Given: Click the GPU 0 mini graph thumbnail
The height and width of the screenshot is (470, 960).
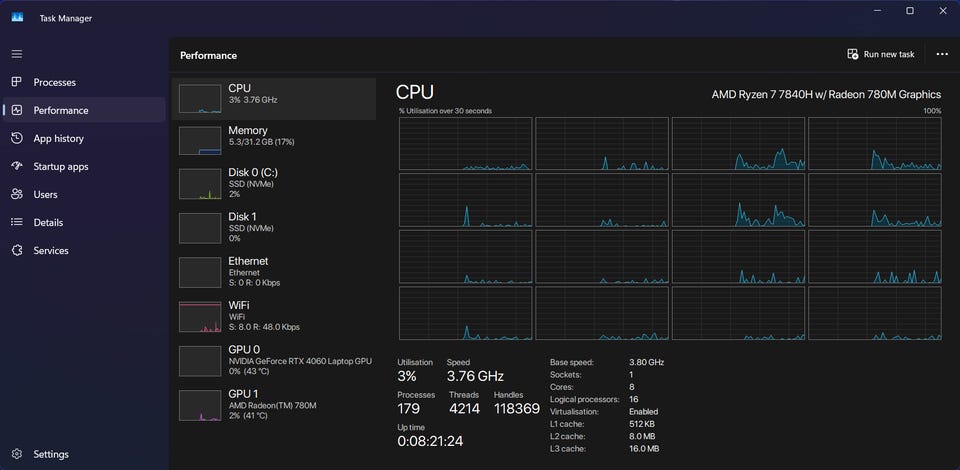Looking at the screenshot, I should point(200,361).
